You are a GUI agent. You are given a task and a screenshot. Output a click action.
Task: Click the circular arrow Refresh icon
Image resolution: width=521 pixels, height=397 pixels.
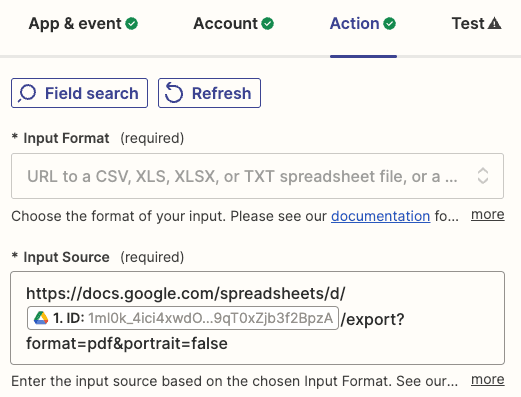coord(174,93)
